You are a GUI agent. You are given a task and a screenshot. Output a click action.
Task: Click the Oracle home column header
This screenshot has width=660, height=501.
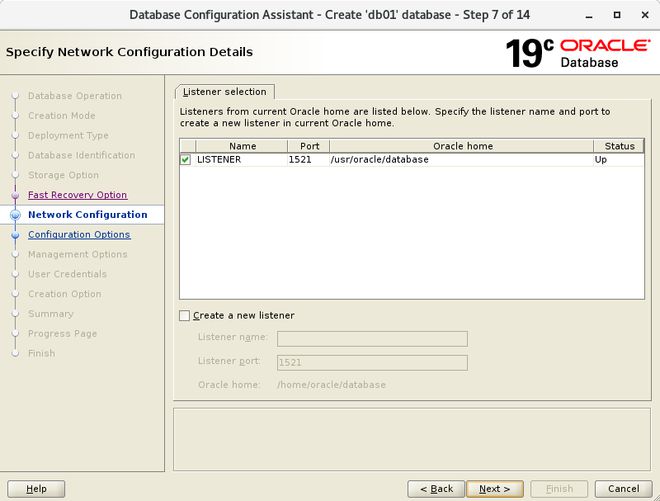[462, 146]
